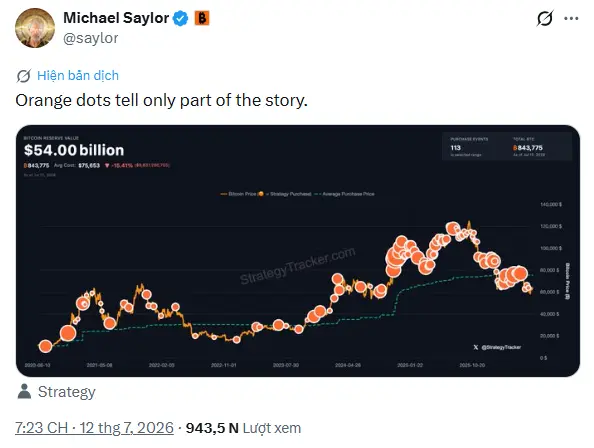Click the blue verified checkmark badge
This screenshot has height=448, width=594.
pyautogui.click(x=181, y=18)
